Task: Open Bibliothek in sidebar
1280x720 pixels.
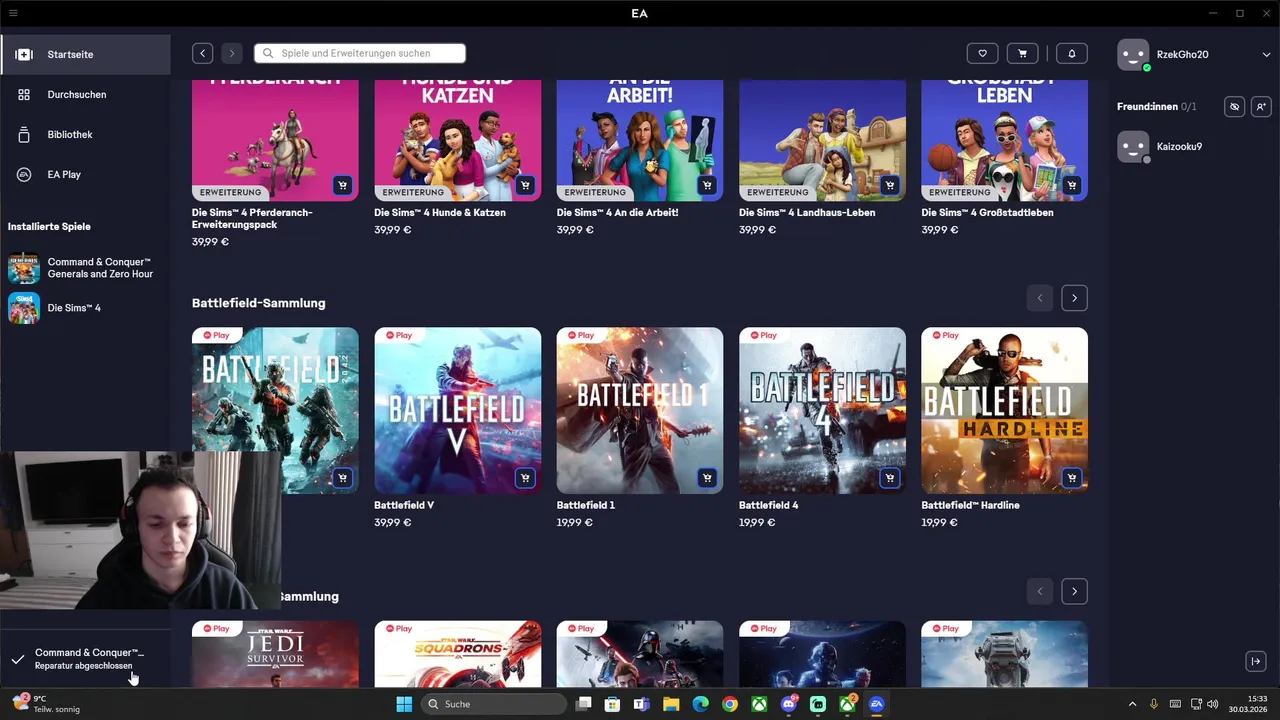Action: [85, 134]
